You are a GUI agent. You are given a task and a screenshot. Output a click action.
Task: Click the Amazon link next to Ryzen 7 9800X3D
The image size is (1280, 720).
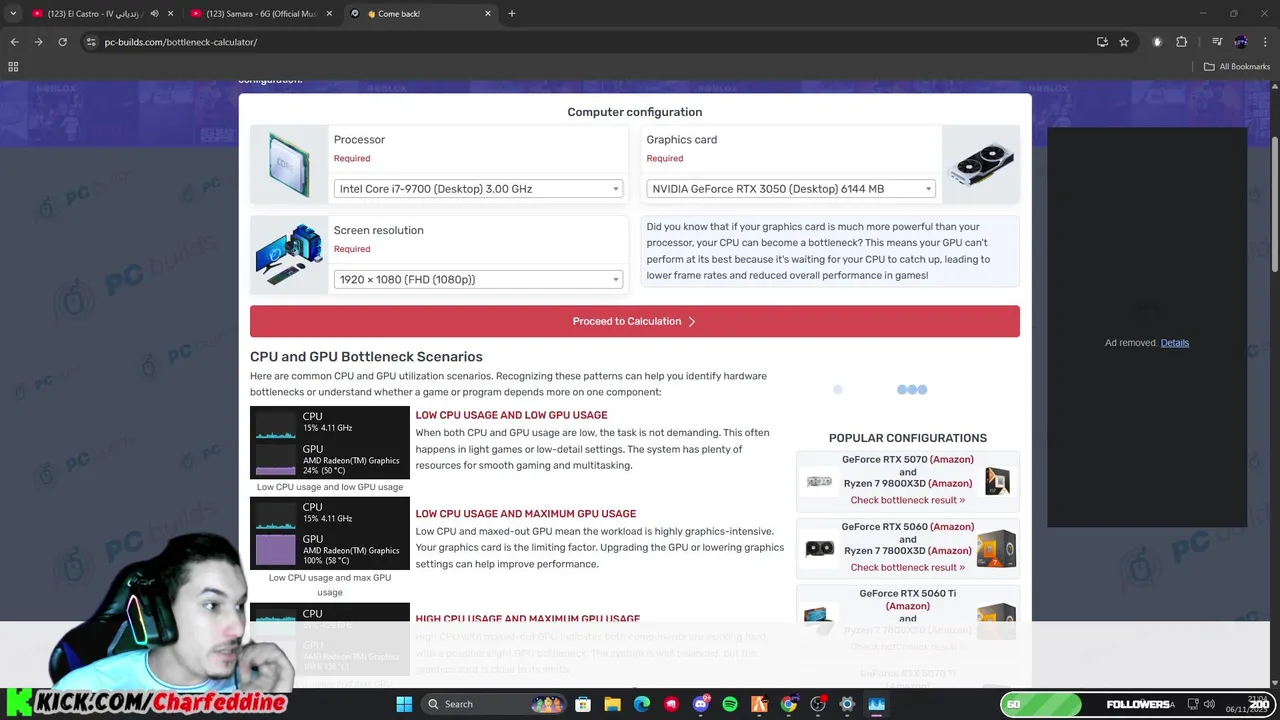[x=948, y=484]
